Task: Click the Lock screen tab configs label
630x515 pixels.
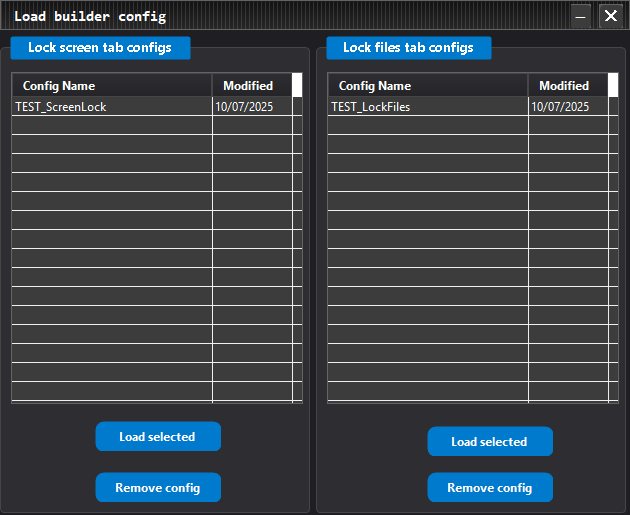Action: 100,48
